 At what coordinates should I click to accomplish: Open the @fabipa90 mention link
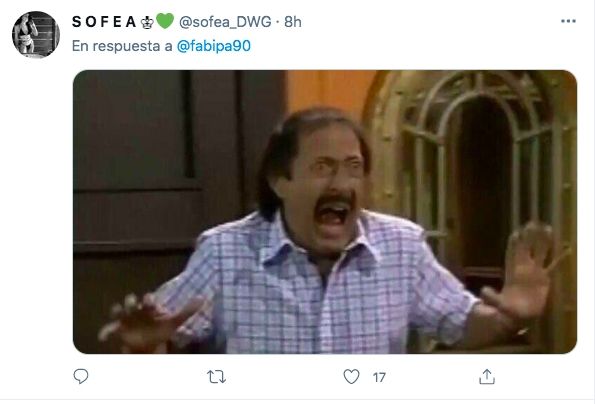click(x=214, y=46)
